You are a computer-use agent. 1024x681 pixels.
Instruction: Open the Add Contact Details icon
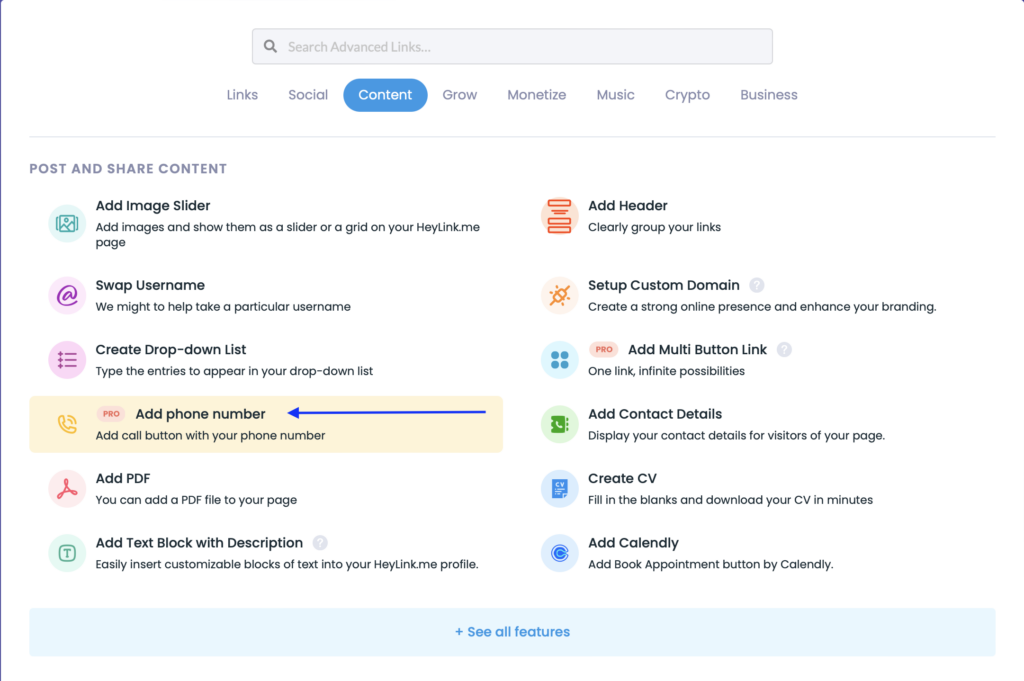(x=560, y=424)
